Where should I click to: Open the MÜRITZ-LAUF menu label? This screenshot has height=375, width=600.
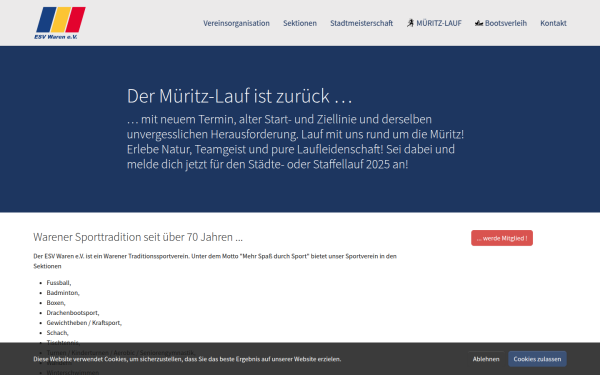tap(439, 23)
